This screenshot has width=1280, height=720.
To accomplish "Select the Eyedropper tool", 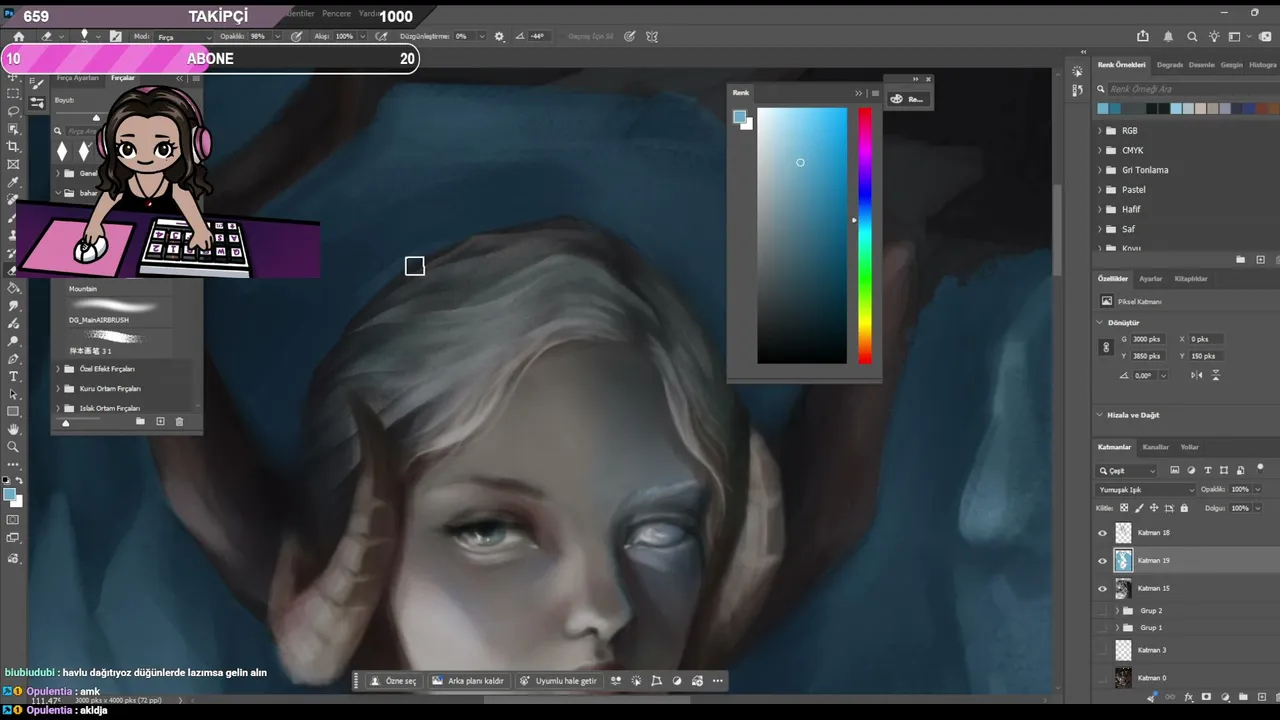I will pyautogui.click(x=13, y=183).
